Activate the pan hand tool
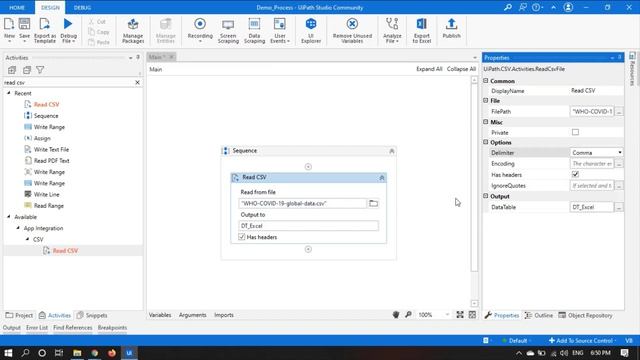The image size is (640, 360). pos(396,315)
